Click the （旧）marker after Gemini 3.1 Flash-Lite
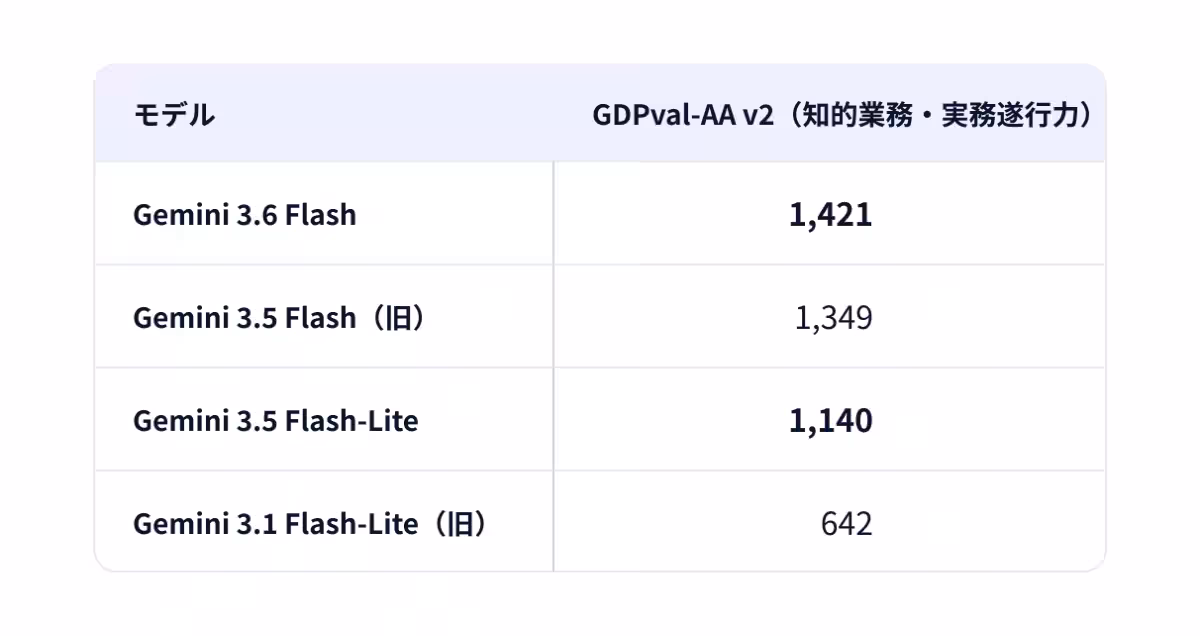 456,524
